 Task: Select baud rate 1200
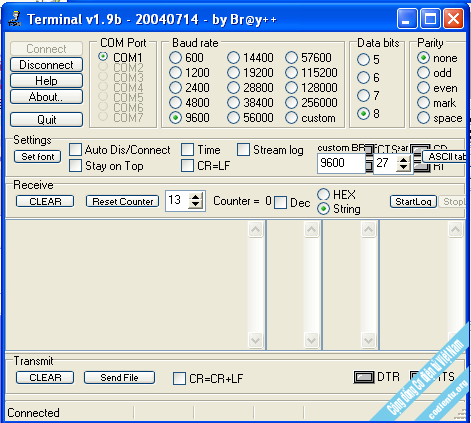175,72
